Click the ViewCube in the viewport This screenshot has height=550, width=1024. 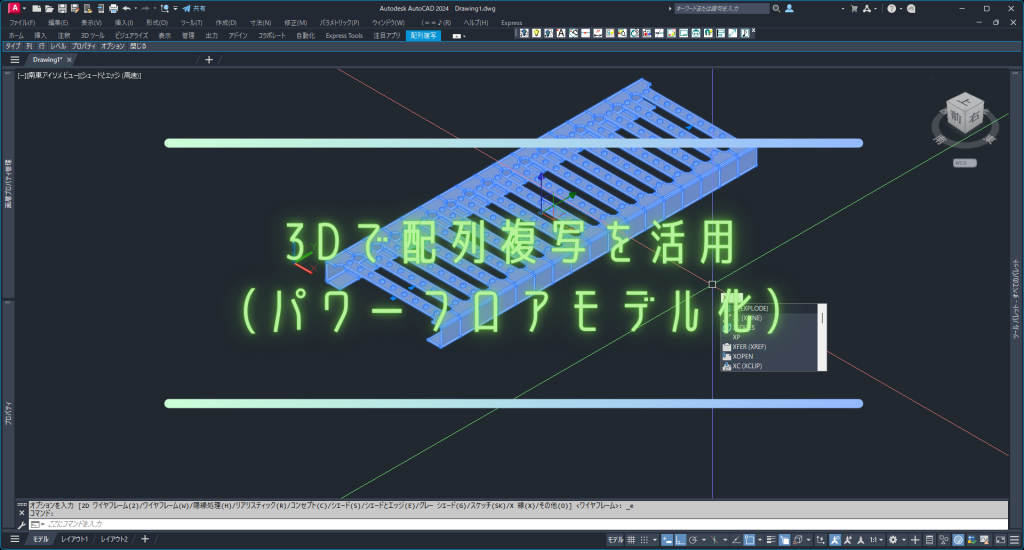[965, 117]
